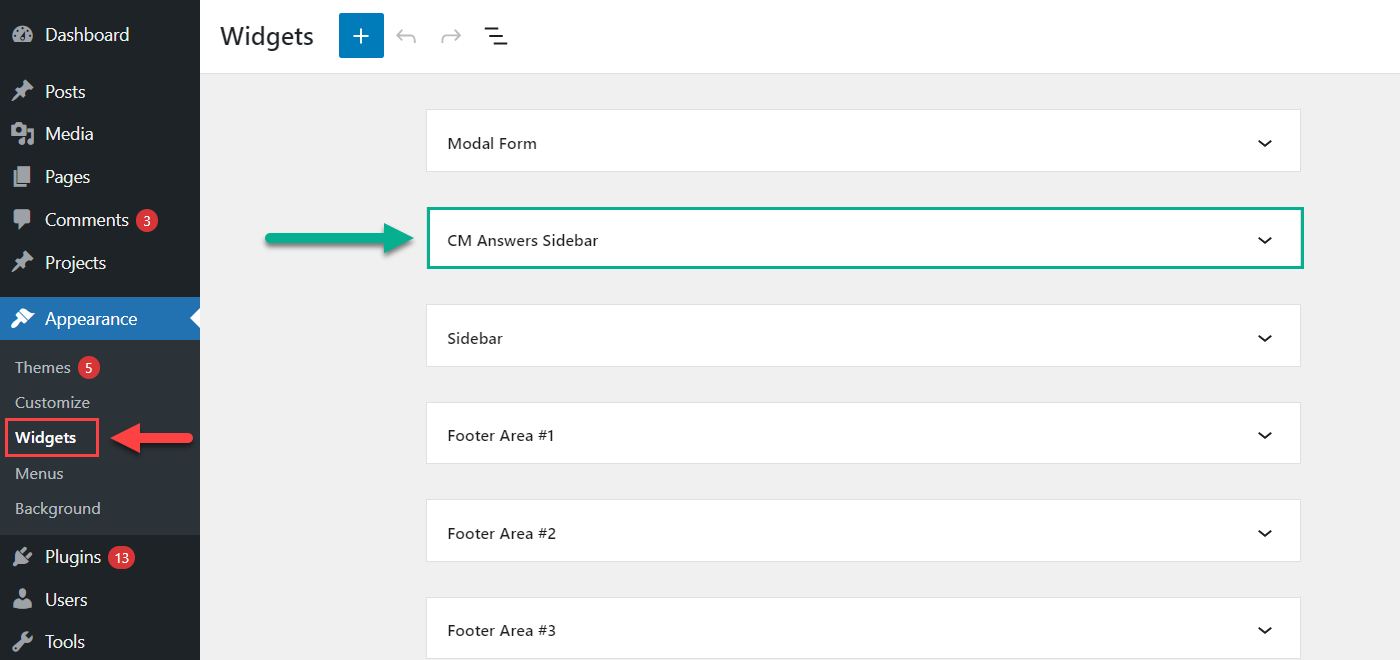Click the "Sidebar" widget area title
1400x660 pixels.
pyautogui.click(x=475, y=339)
